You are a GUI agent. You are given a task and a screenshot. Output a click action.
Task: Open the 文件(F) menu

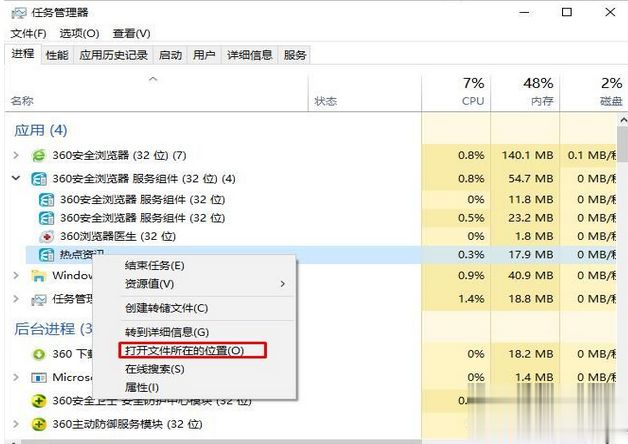(28, 34)
